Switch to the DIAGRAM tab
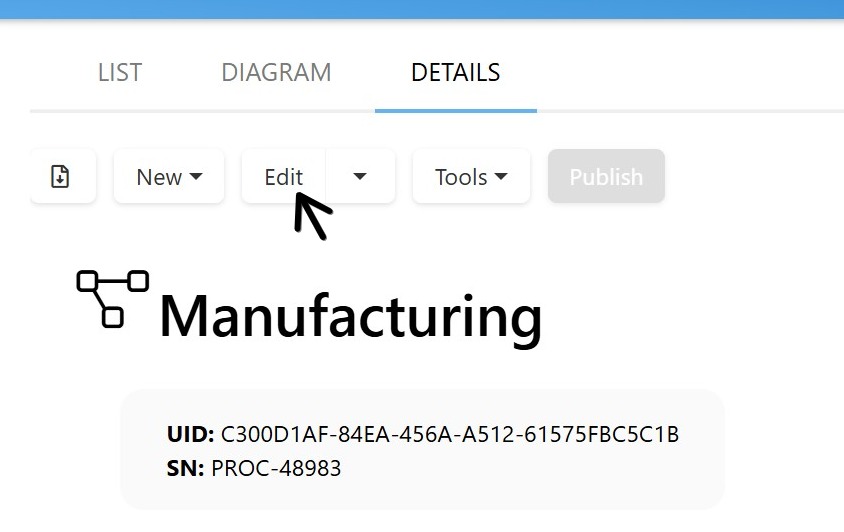The height and width of the screenshot is (532, 844). [x=276, y=73]
